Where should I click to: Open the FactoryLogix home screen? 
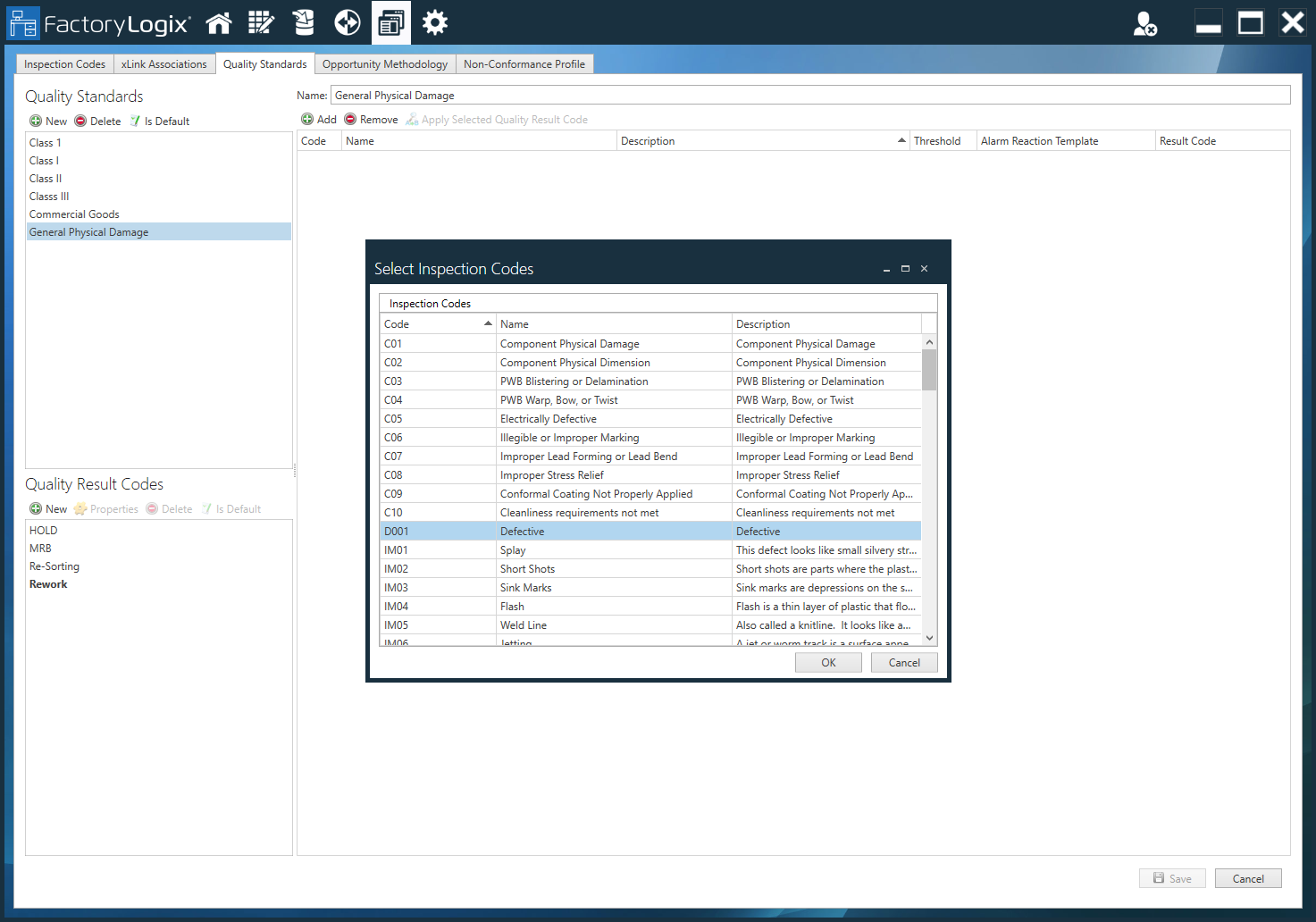coord(219,22)
